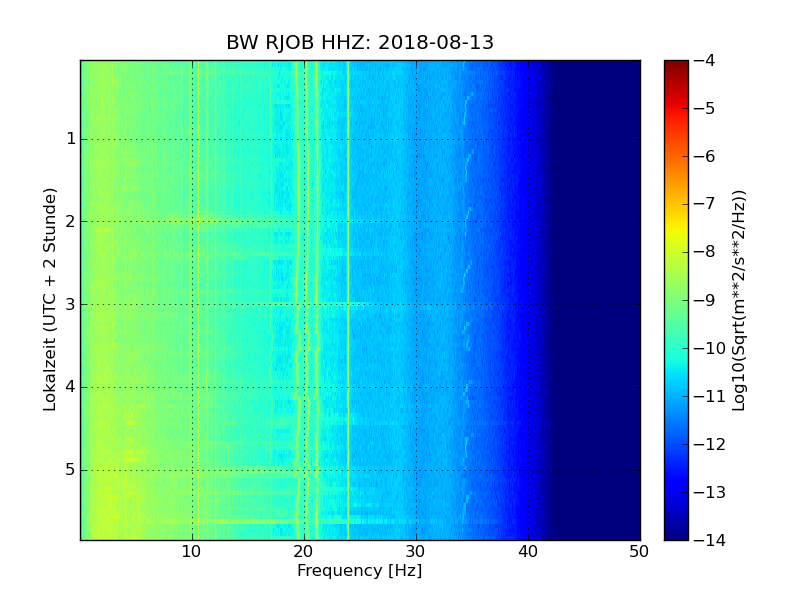Click y-axis tick label '3'

click(71, 305)
